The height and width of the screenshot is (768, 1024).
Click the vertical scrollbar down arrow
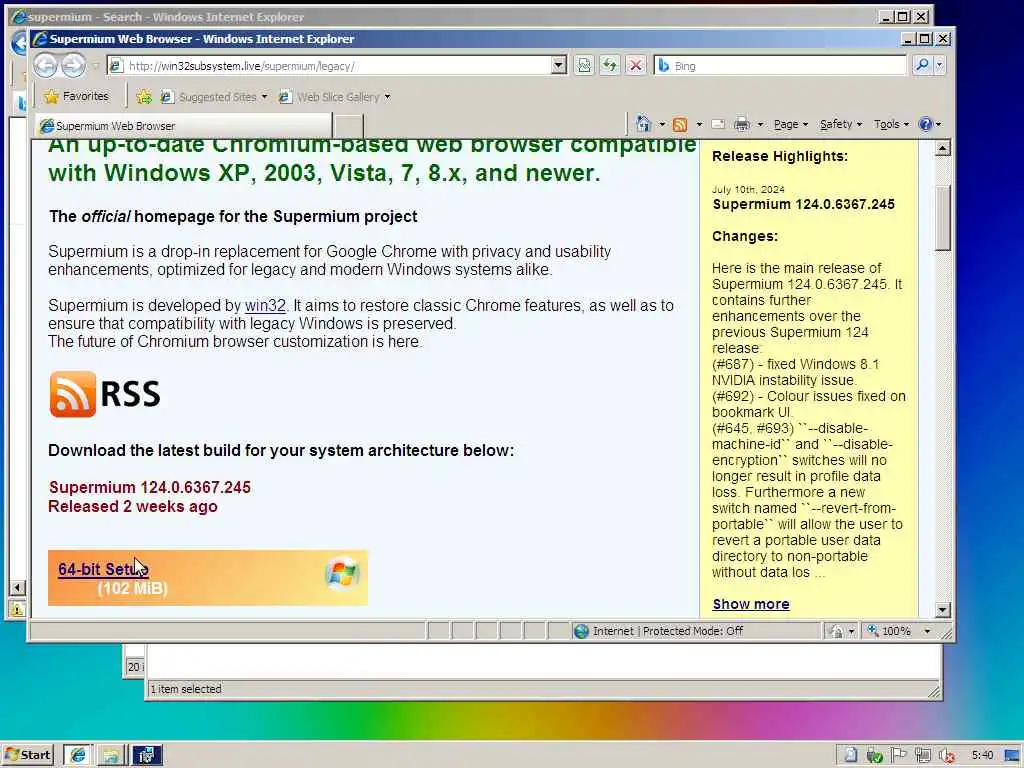942,610
